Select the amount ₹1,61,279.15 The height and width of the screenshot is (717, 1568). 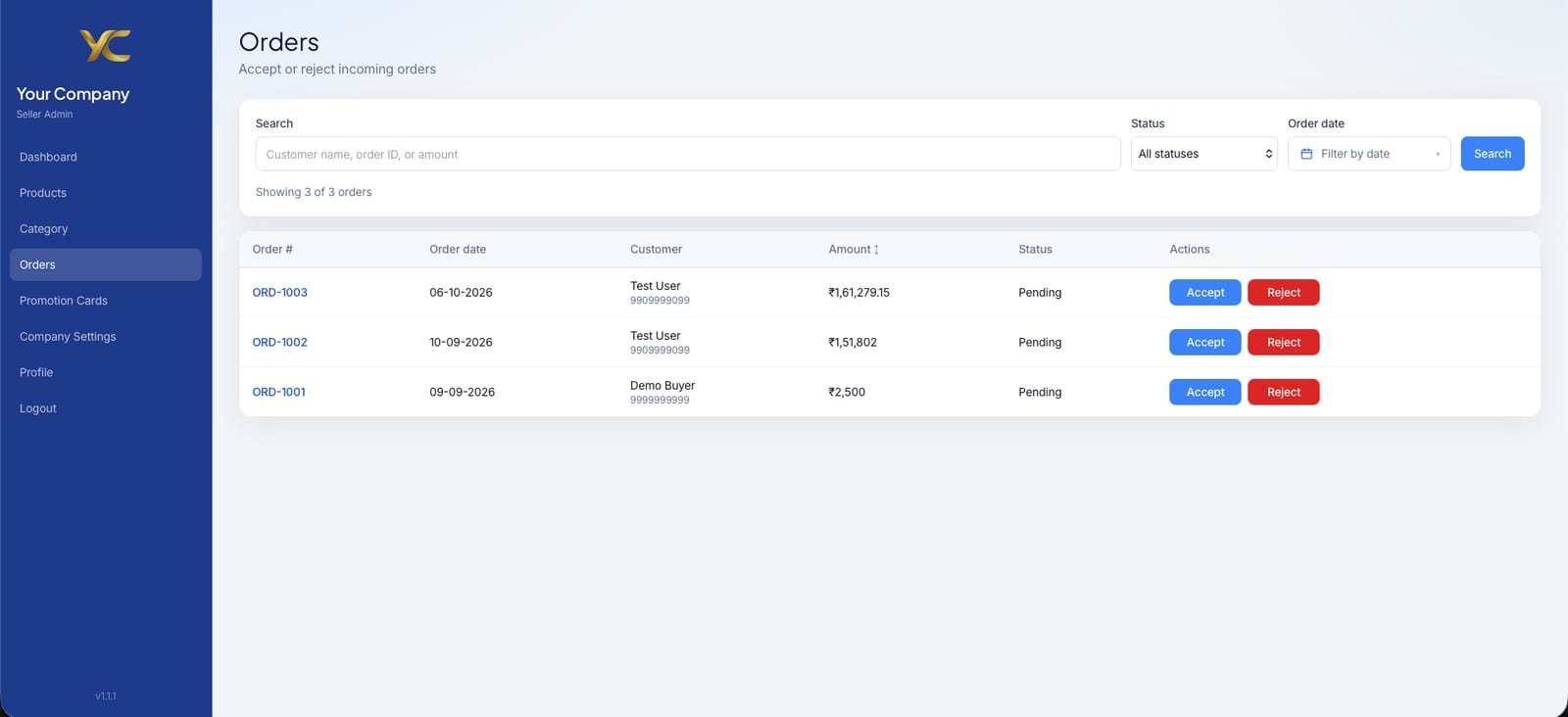(x=859, y=293)
